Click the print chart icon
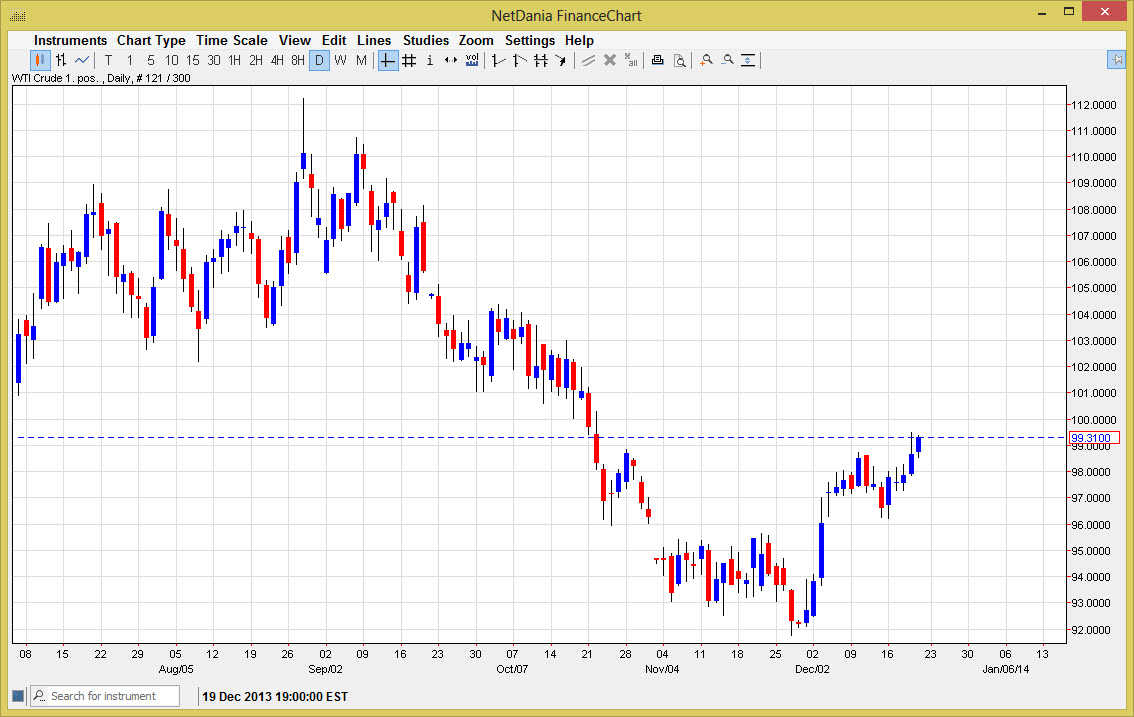Image resolution: width=1134 pixels, height=717 pixels. [x=657, y=60]
